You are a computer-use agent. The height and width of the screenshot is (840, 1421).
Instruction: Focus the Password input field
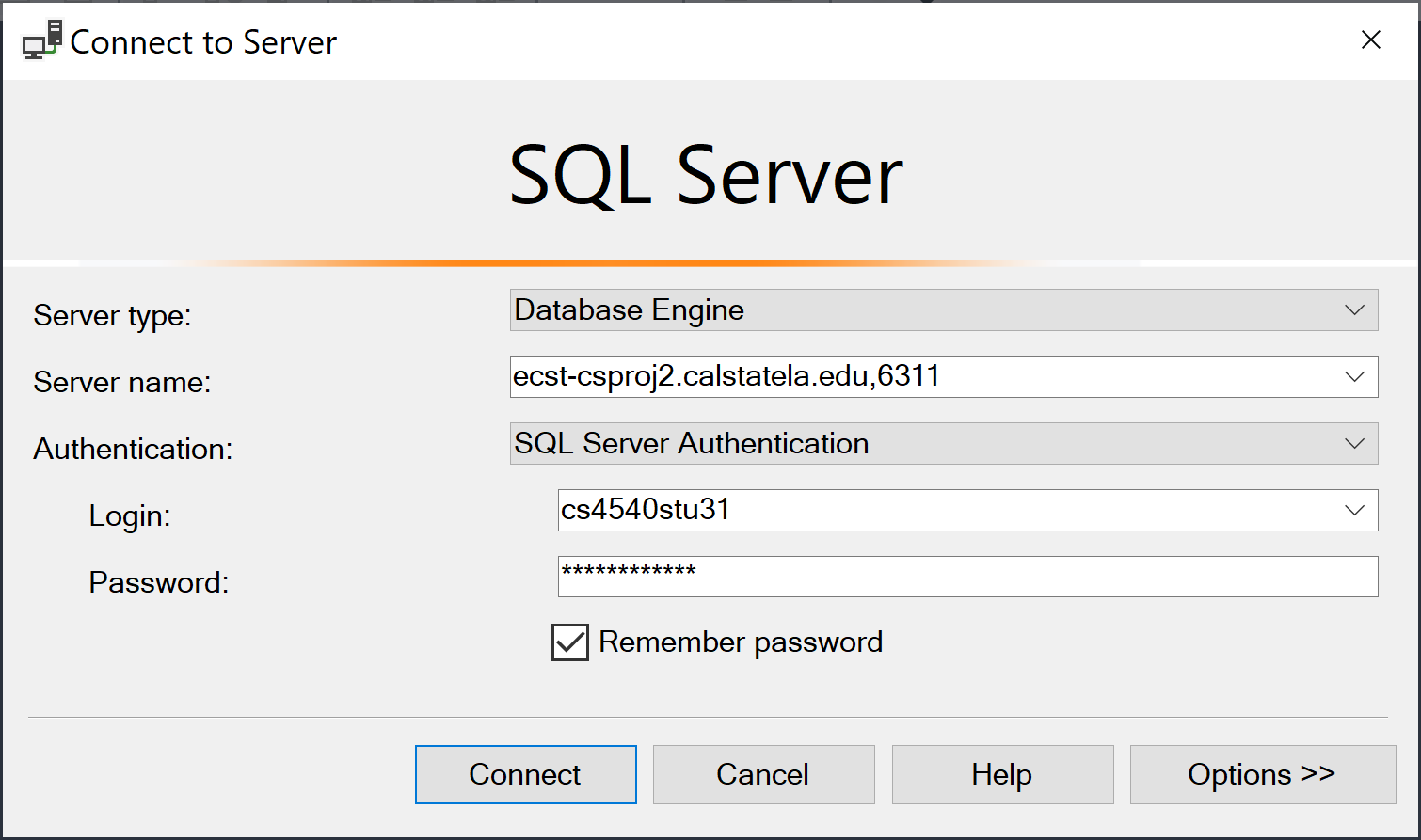[967, 577]
